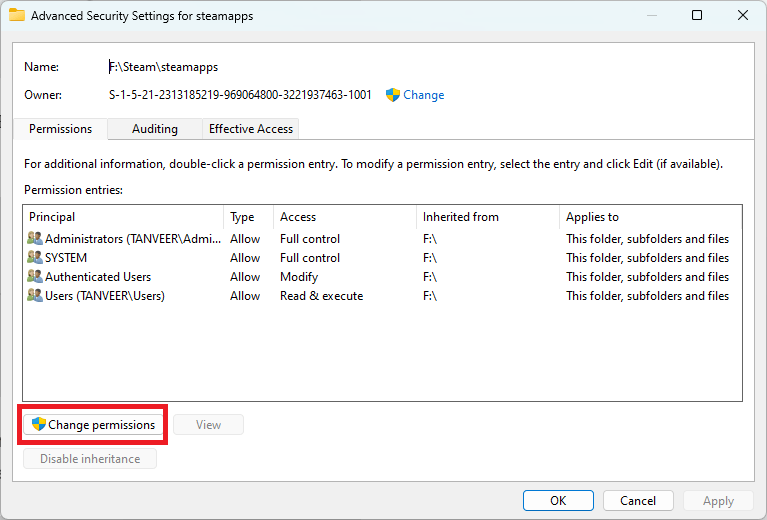Click the steamapps folder icon in the title bar
767x520 pixels.
click(17, 15)
